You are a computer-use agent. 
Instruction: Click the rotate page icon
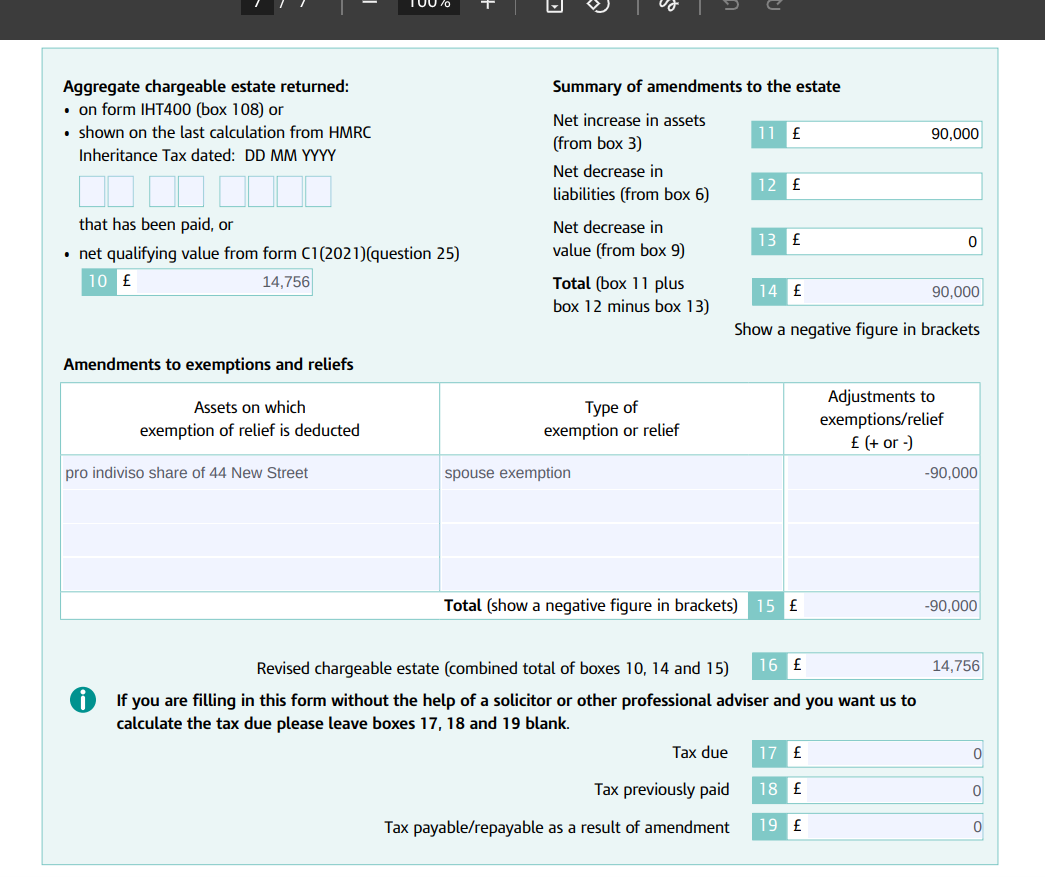(x=597, y=6)
